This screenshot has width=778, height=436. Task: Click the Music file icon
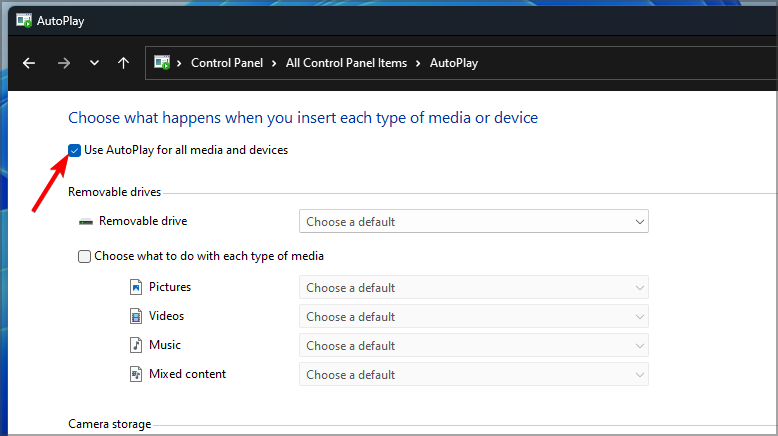135,345
